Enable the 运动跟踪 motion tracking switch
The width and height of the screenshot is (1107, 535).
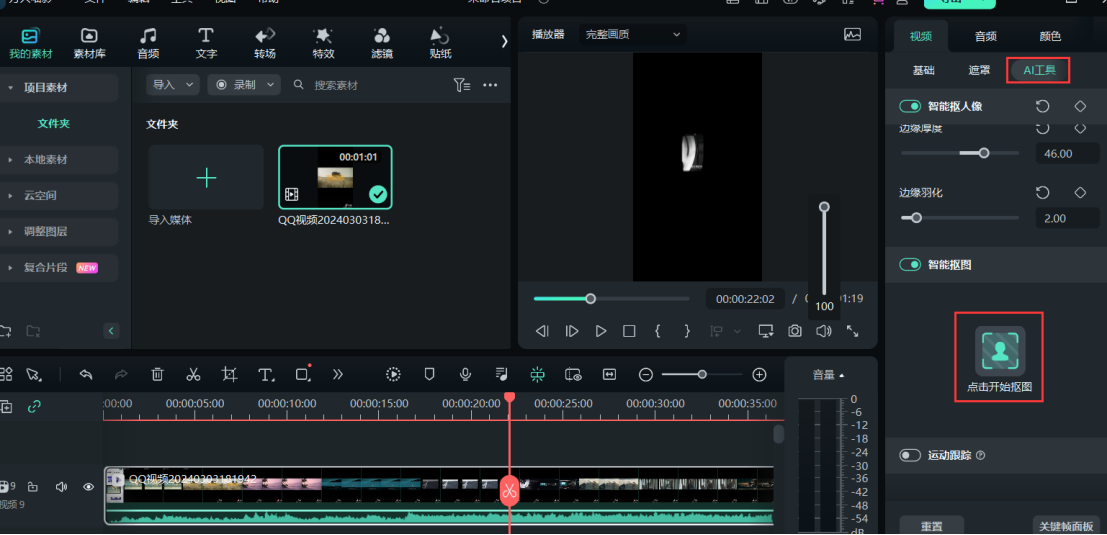[x=910, y=455]
